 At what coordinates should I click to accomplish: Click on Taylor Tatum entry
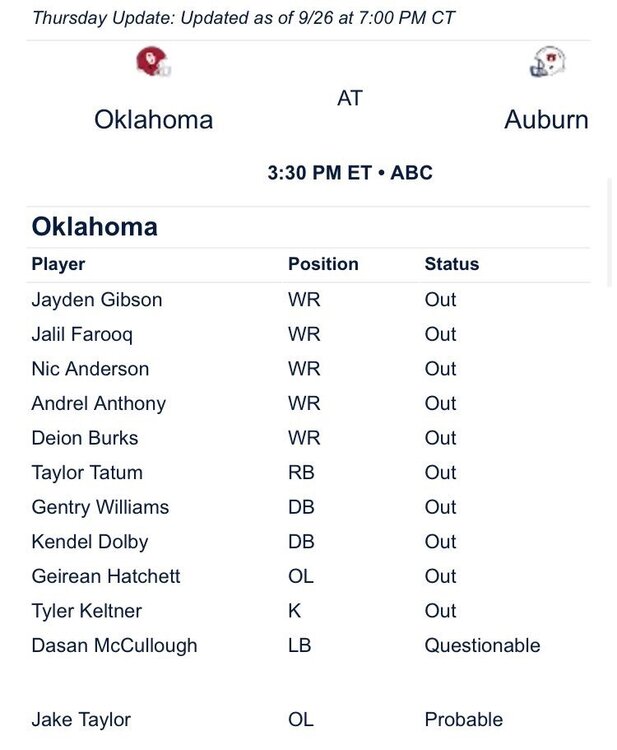pos(87,472)
